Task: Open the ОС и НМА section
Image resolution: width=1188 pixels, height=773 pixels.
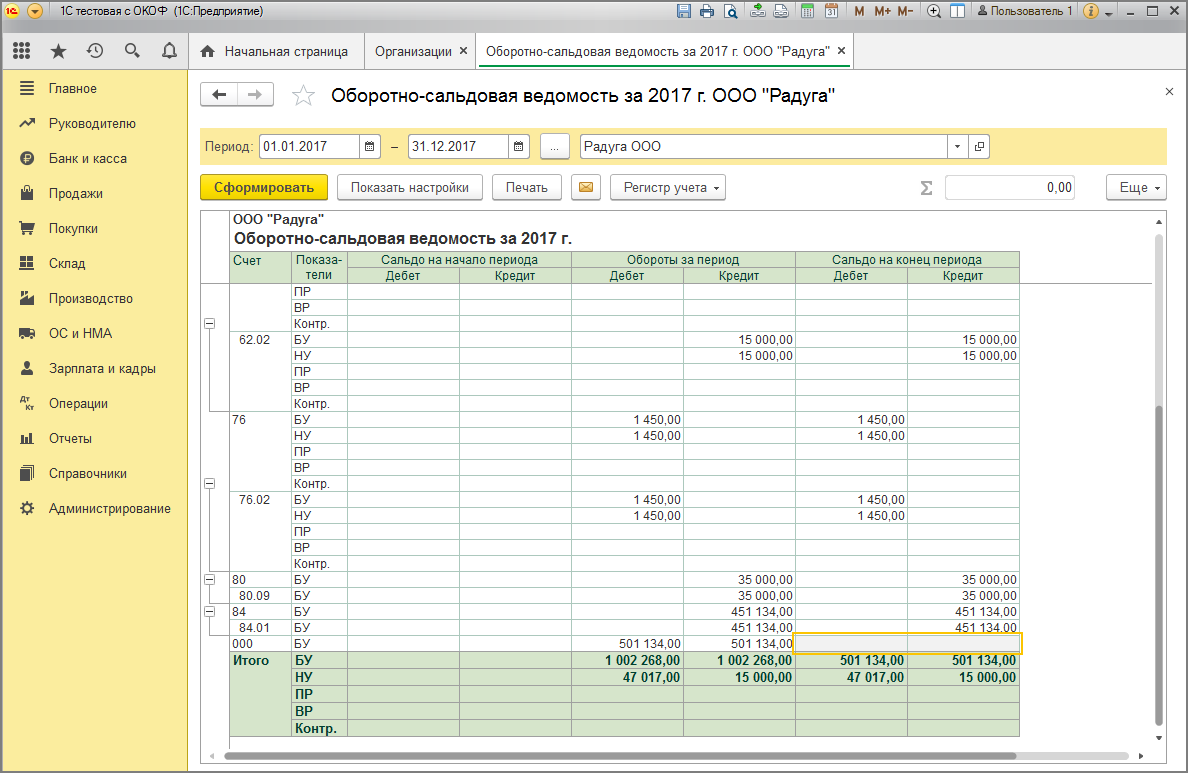Action: coord(95,333)
